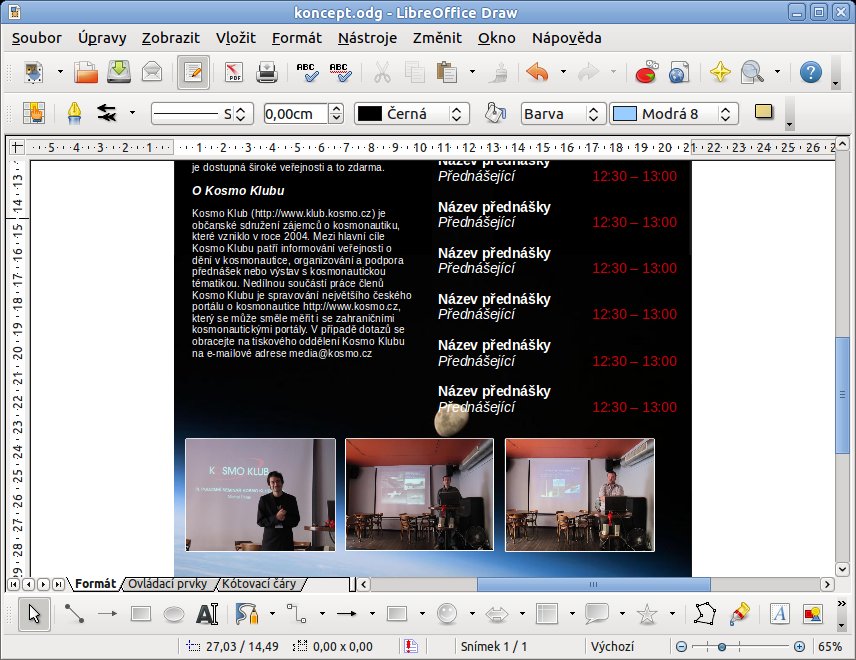Send document as e-mail icon

[x=152, y=72]
